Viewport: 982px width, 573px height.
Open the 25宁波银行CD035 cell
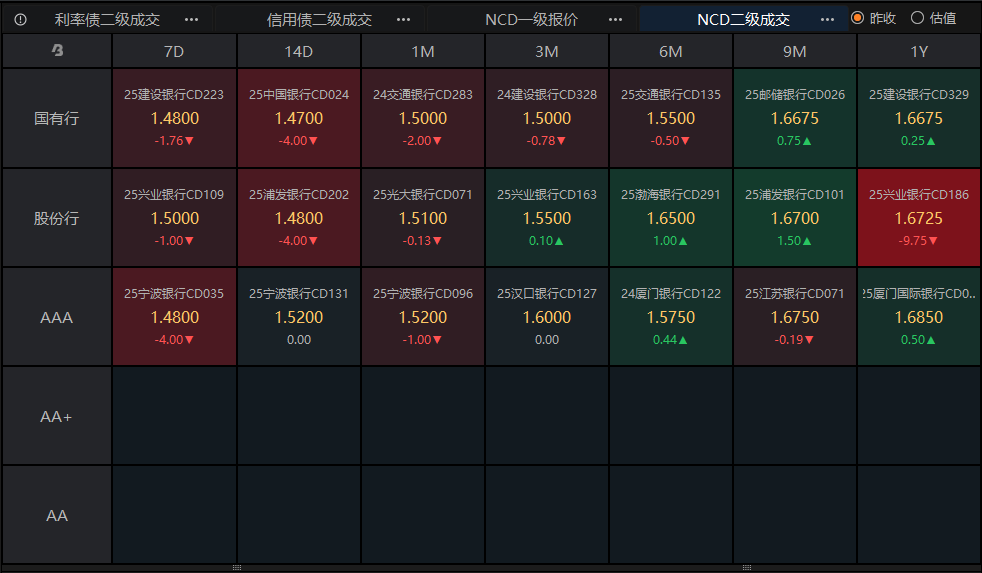click(x=174, y=317)
